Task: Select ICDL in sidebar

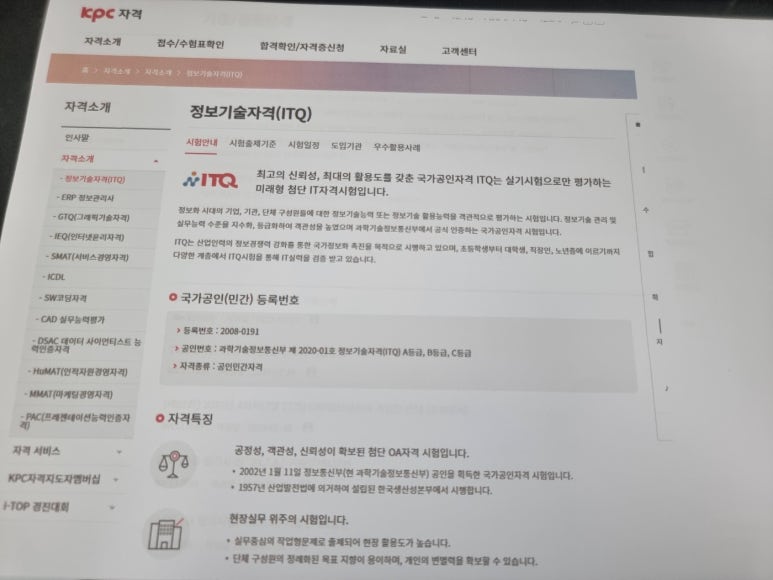Action: coord(54,277)
